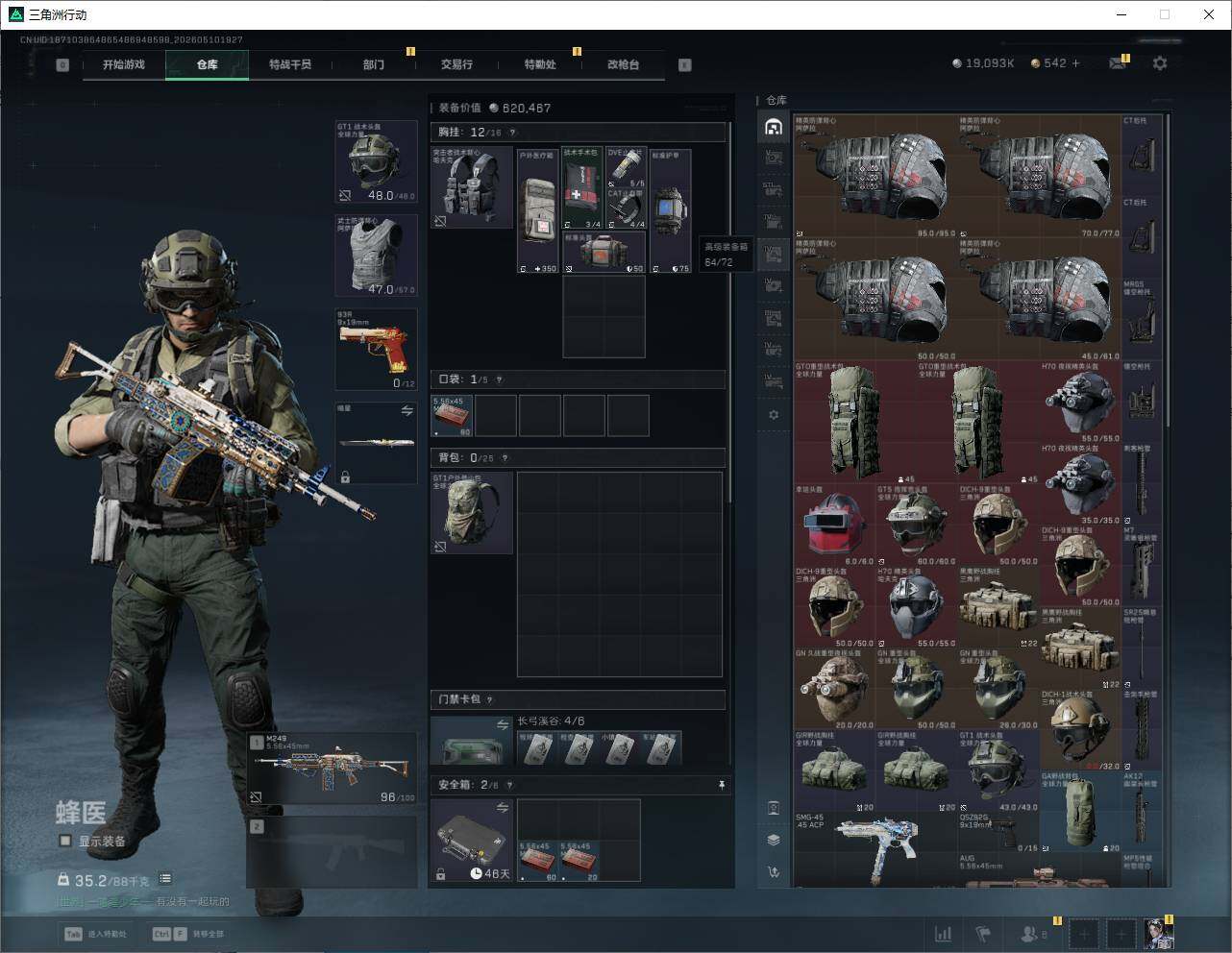The image size is (1232, 953).
Task: Open the mail inbox icon
Action: 1118,63
